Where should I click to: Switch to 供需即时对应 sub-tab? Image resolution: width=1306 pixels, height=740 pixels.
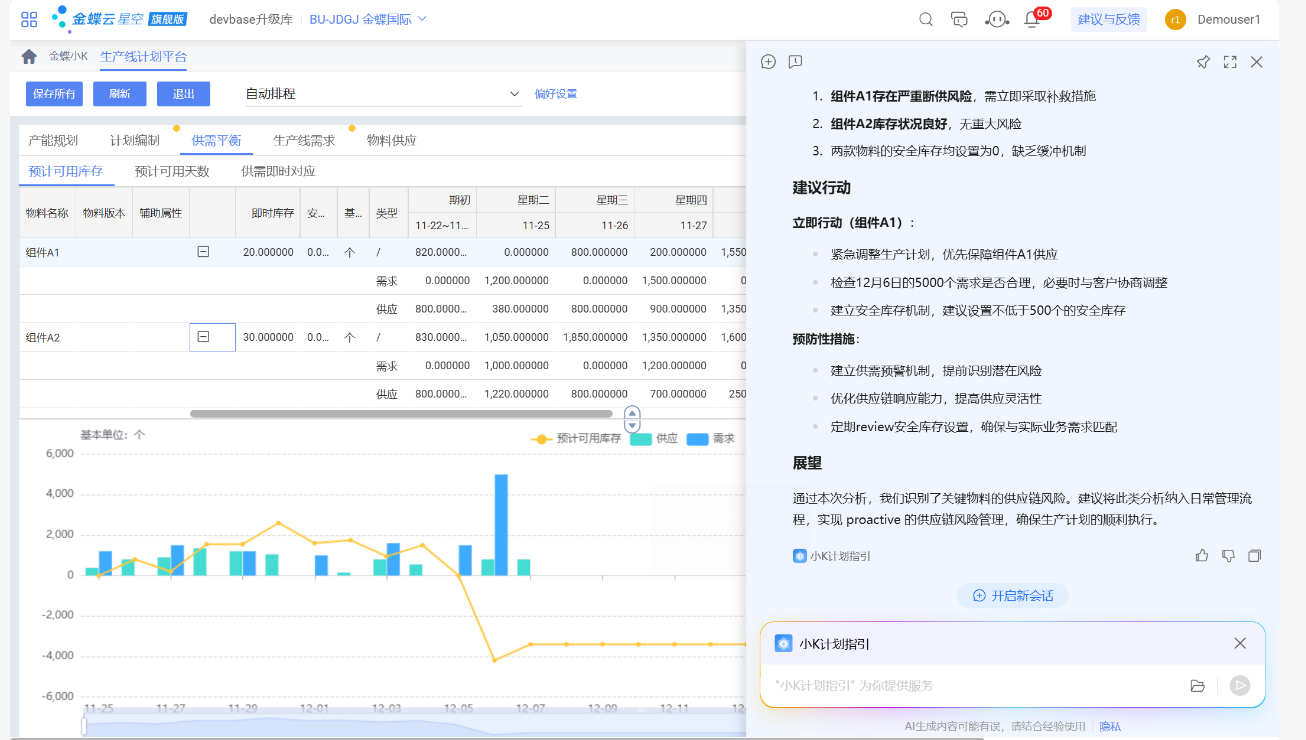[278, 171]
